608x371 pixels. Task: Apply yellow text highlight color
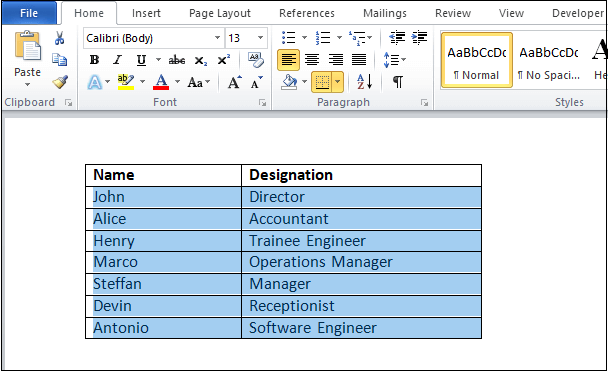tap(126, 82)
